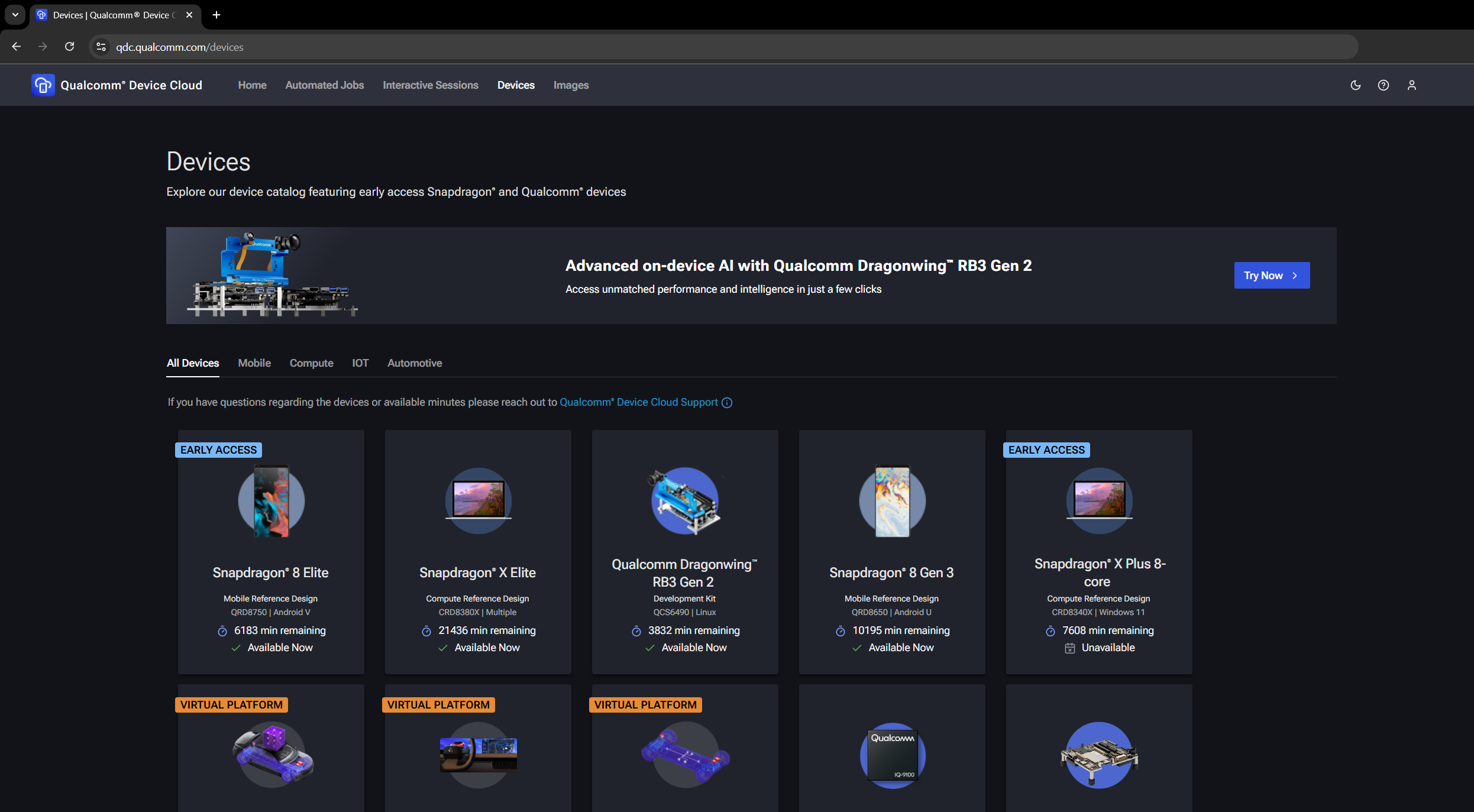Viewport: 1474px width, 812px height.
Task: Switch to the Compute tab
Action: click(311, 363)
